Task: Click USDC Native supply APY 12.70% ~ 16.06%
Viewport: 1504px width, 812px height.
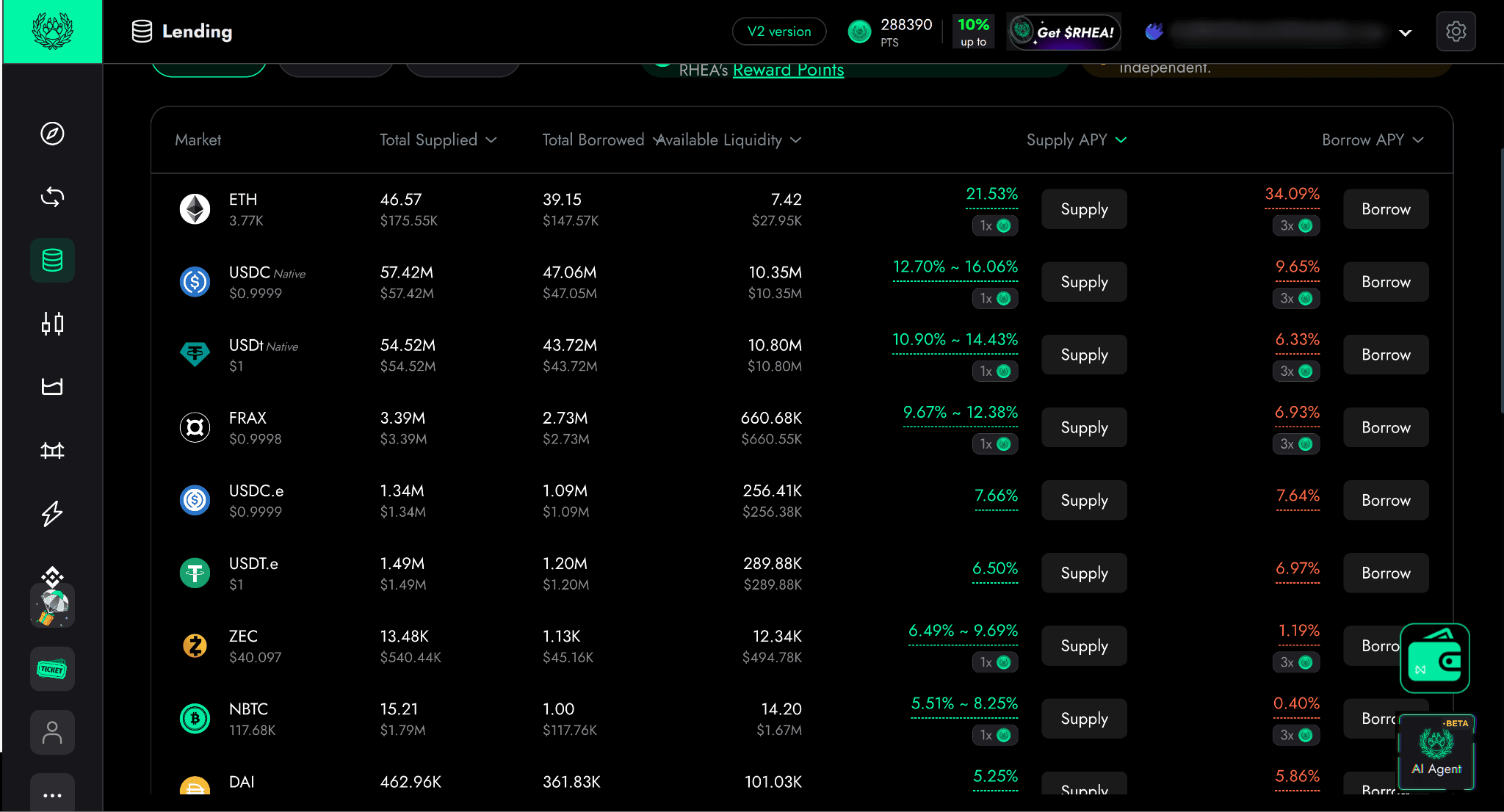Action: (x=955, y=267)
